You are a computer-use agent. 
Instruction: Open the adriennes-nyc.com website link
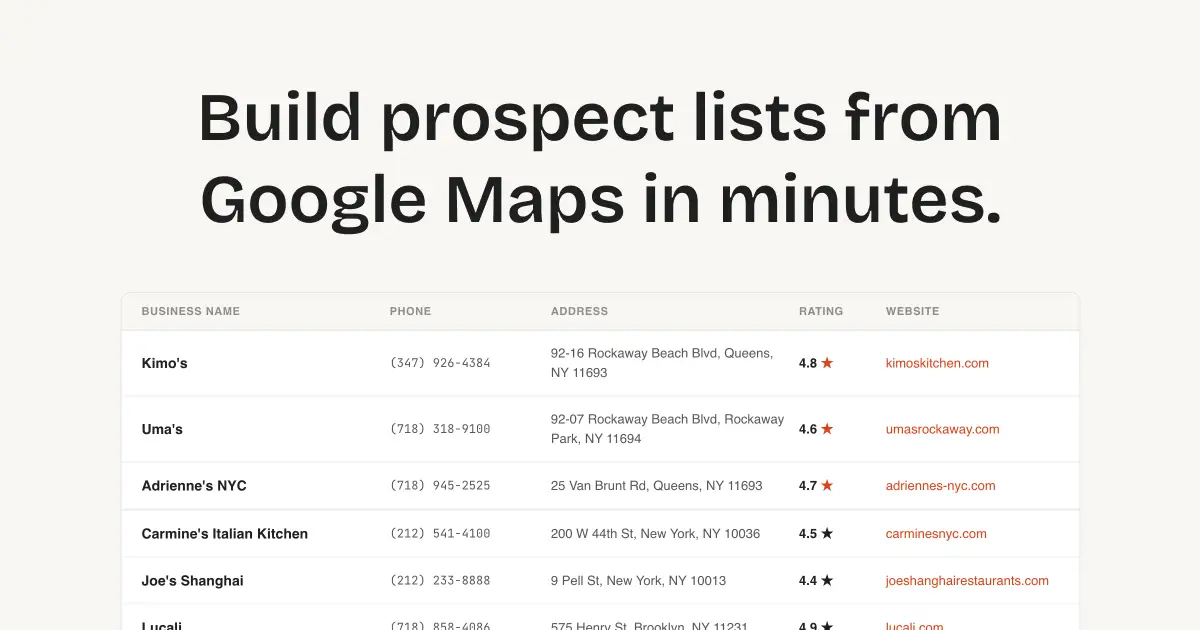(940, 485)
